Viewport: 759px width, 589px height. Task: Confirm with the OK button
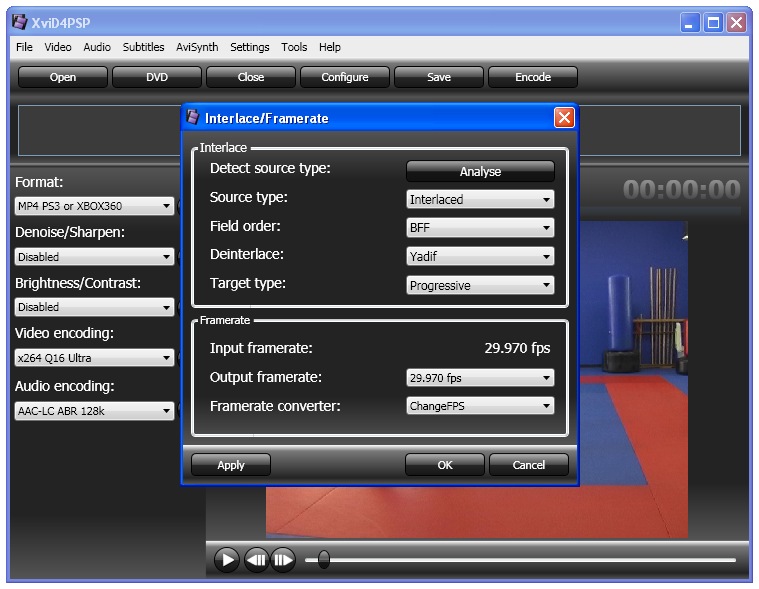point(445,465)
